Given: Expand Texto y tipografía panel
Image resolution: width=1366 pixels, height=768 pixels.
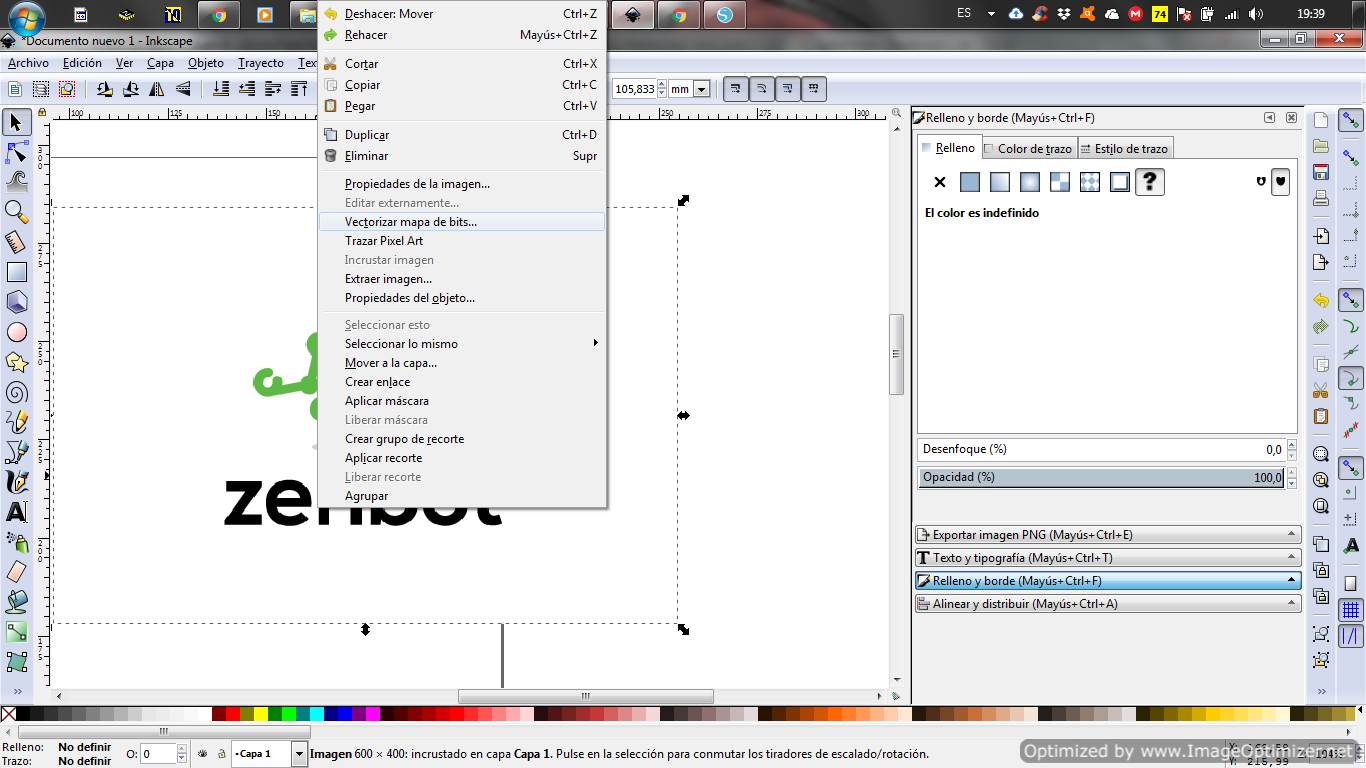Looking at the screenshot, I should click(x=1108, y=558).
